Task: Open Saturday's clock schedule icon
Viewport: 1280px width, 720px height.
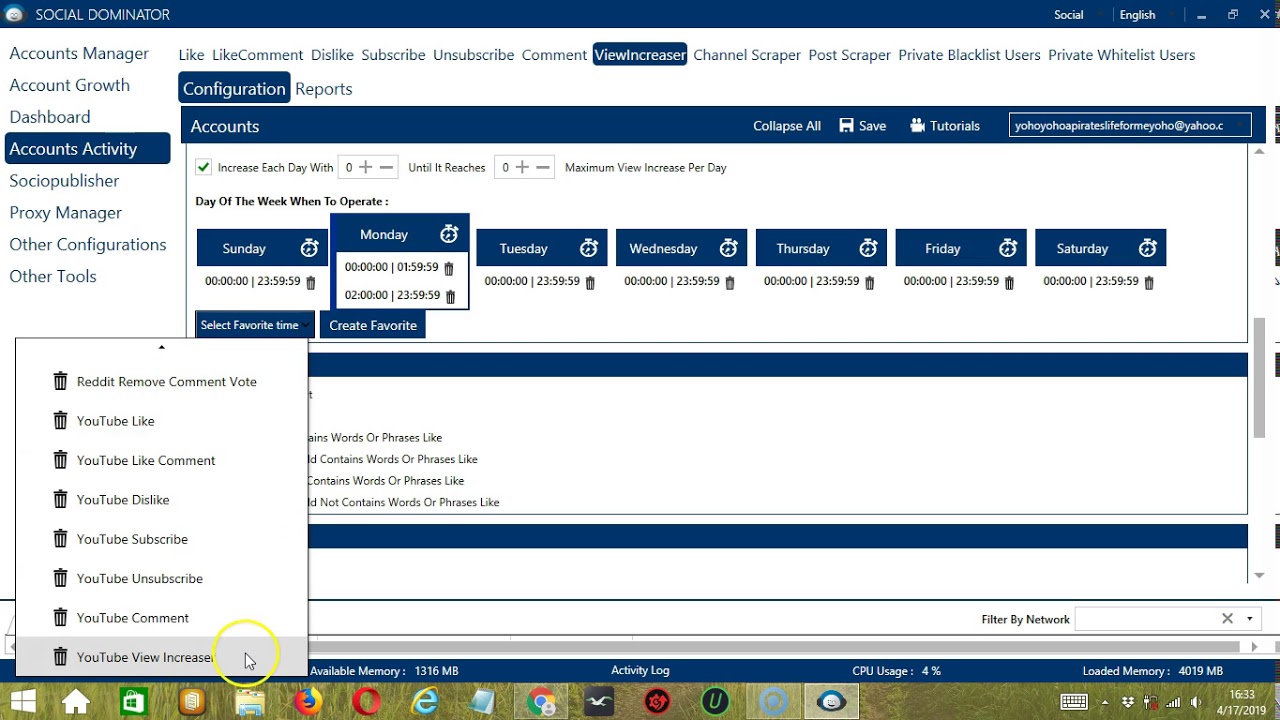Action: coord(1148,248)
